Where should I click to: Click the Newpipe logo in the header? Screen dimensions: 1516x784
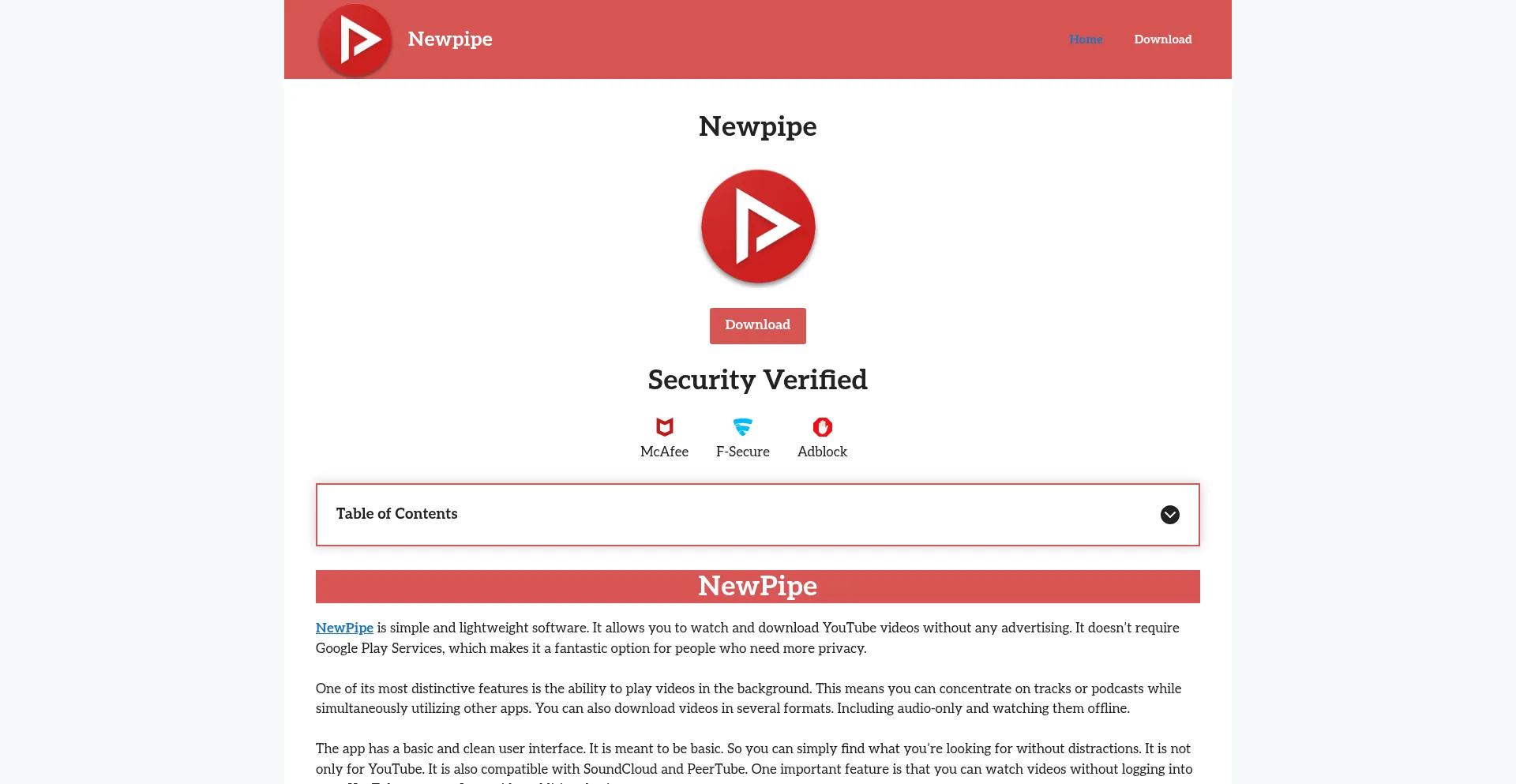click(x=355, y=39)
